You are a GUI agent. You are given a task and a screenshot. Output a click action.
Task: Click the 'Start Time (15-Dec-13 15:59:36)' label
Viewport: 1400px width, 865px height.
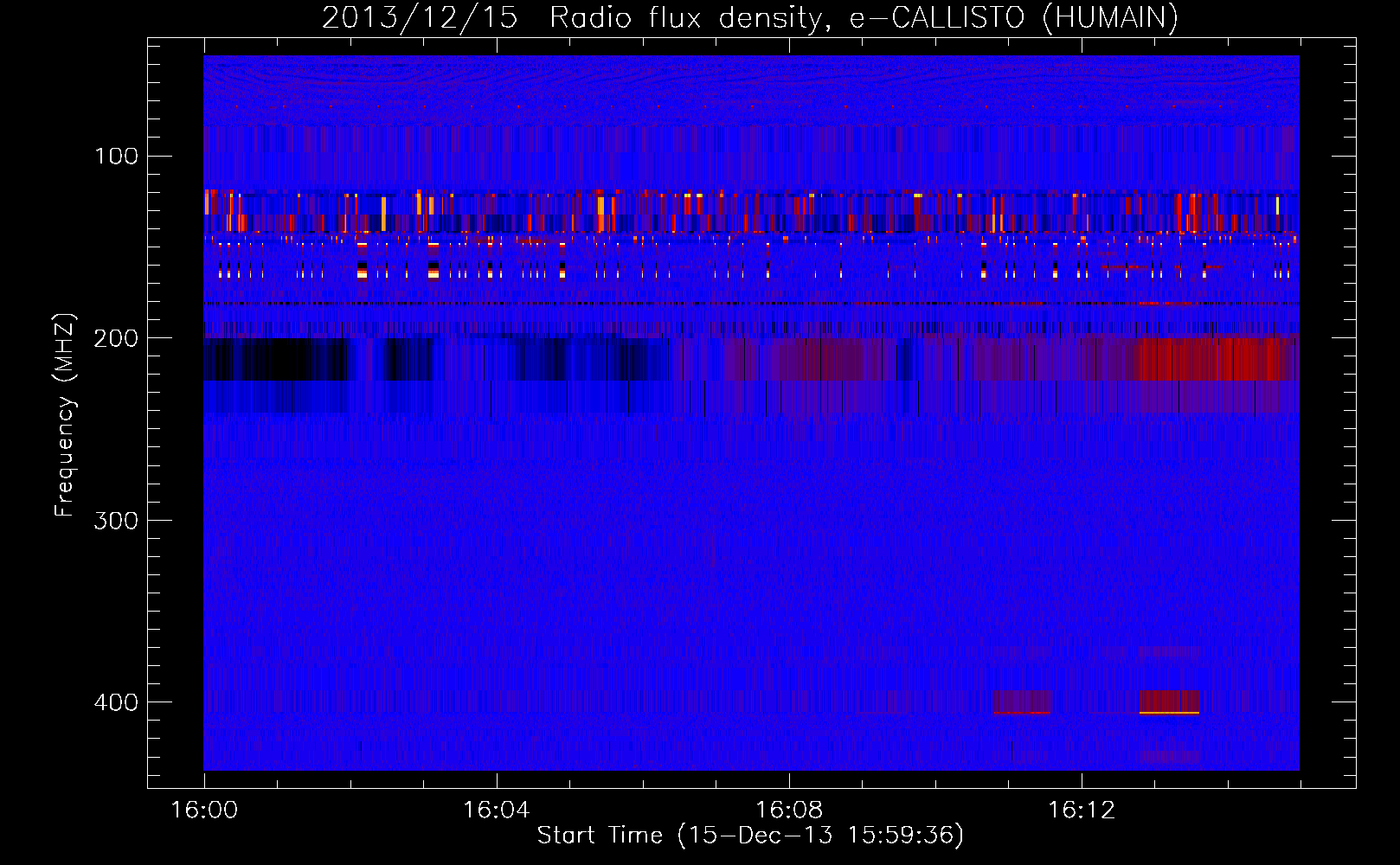click(x=750, y=836)
